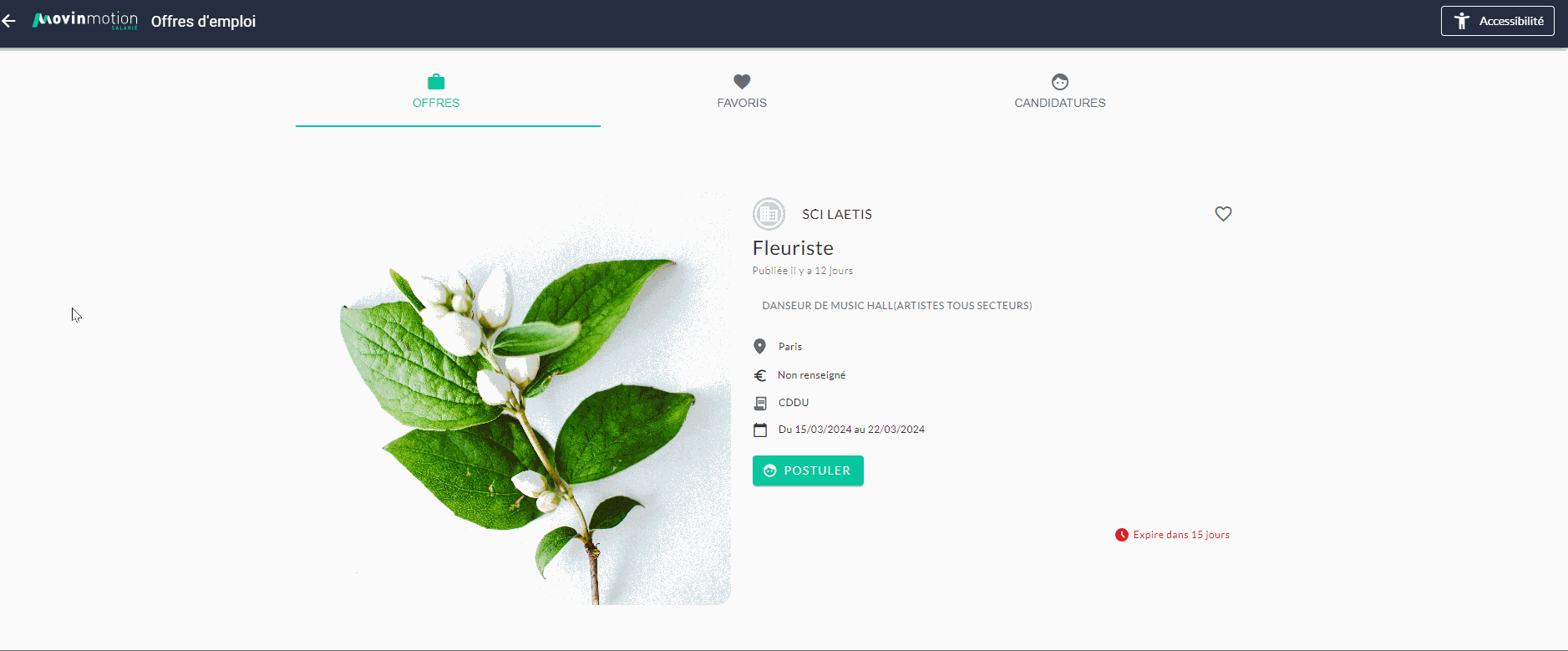1568x651 pixels.
Task: Select the face icon above CANDIDATURES
Action: click(1060, 82)
